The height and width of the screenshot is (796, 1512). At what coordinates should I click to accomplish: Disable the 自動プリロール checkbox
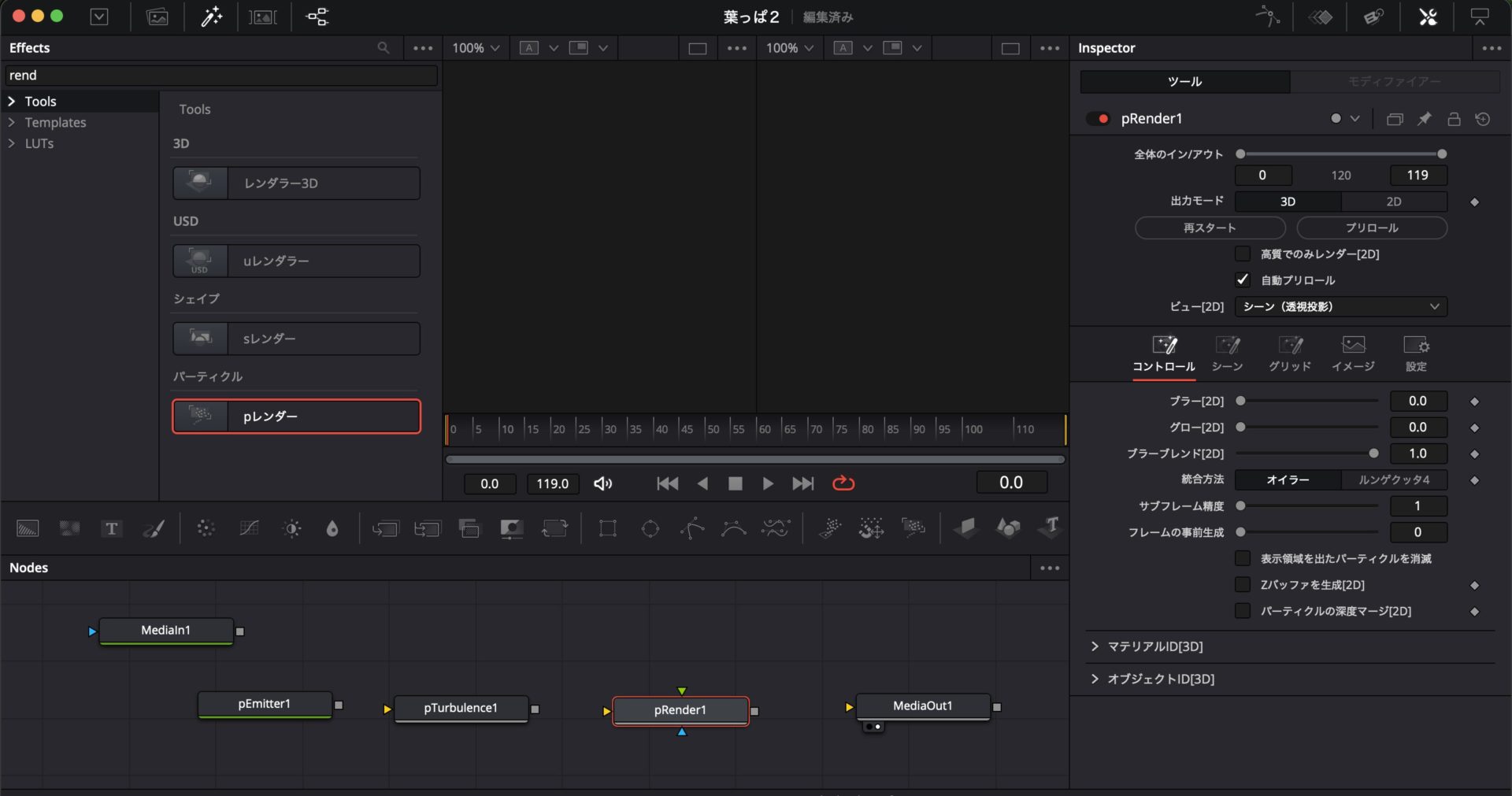click(x=1243, y=280)
